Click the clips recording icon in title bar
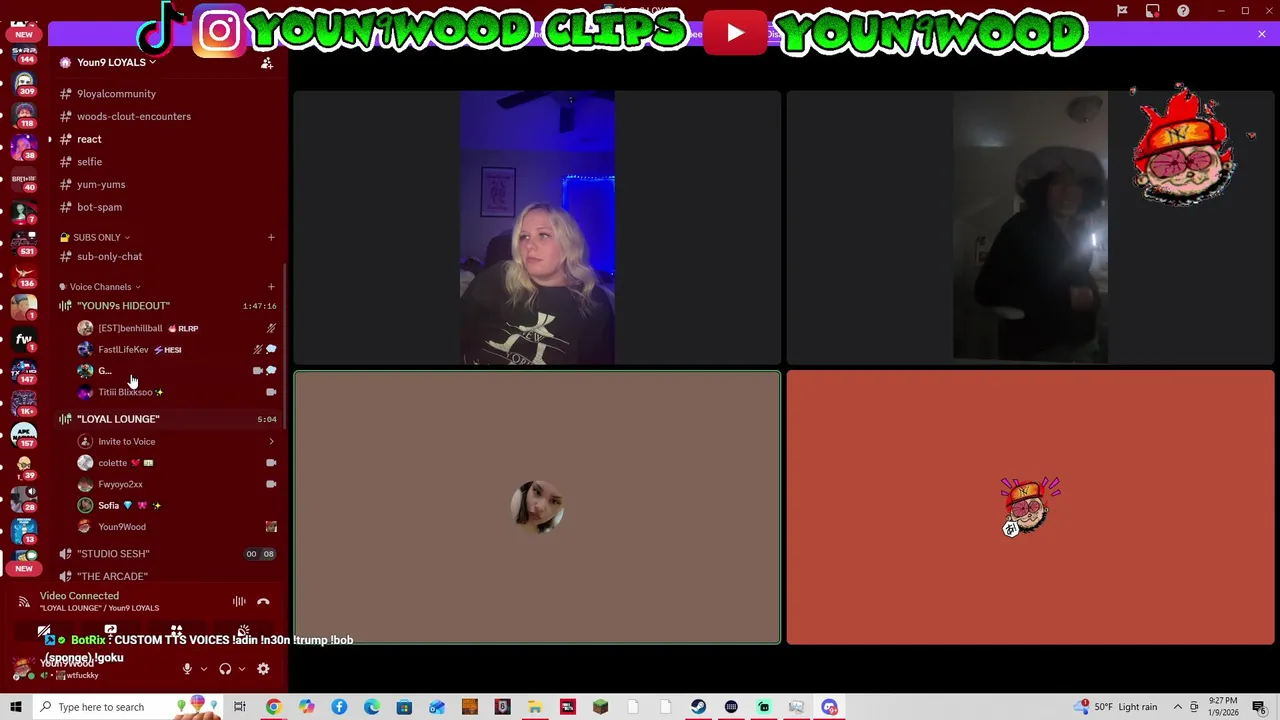Viewport: 1280px width, 720px height. click(1153, 10)
